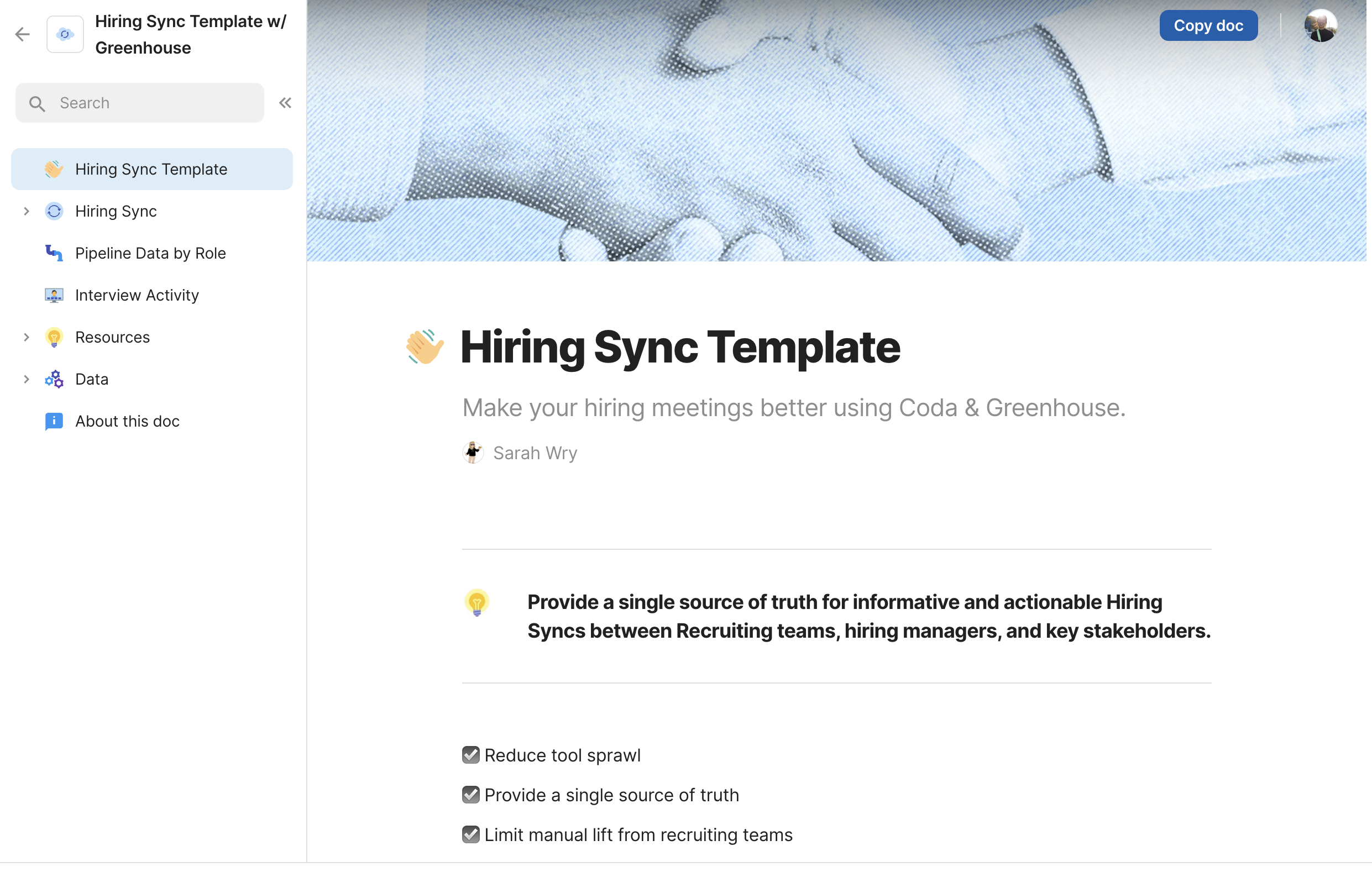Click the Interview Activity page icon
1372x872 pixels.
pyautogui.click(x=54, y=295)
